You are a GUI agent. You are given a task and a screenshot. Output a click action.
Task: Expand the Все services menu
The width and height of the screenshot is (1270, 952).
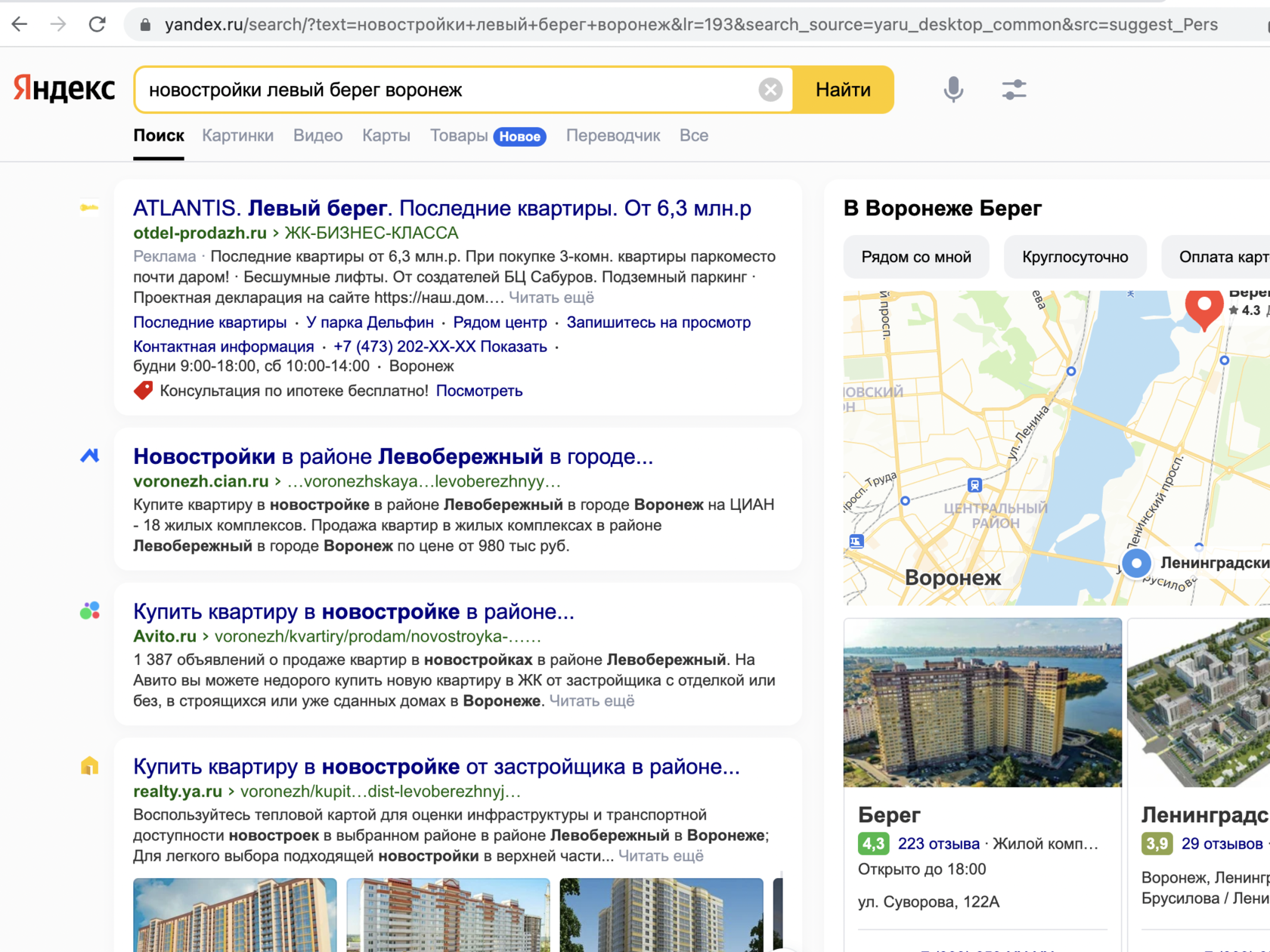pos(694,136)
